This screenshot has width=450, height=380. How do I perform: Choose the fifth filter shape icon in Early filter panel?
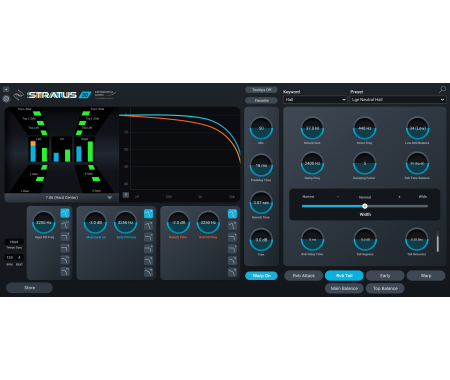click(149, 261)
